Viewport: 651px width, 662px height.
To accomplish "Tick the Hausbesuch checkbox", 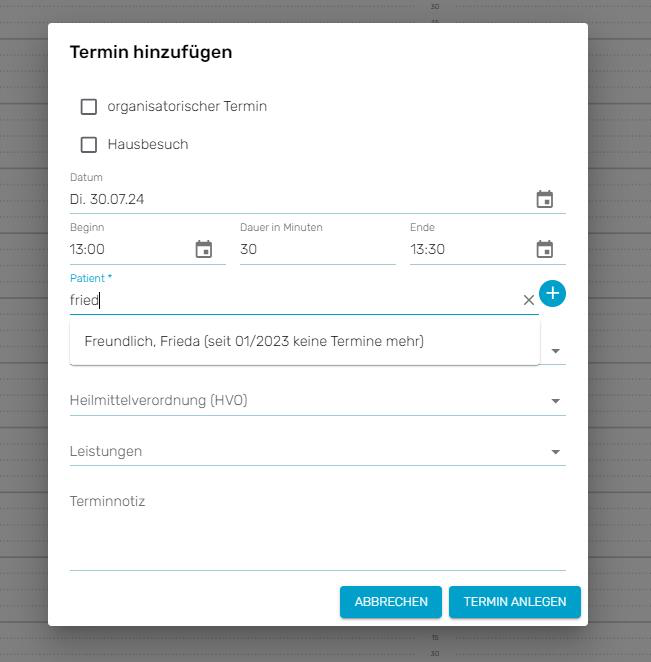I will [x=89, y=145].
